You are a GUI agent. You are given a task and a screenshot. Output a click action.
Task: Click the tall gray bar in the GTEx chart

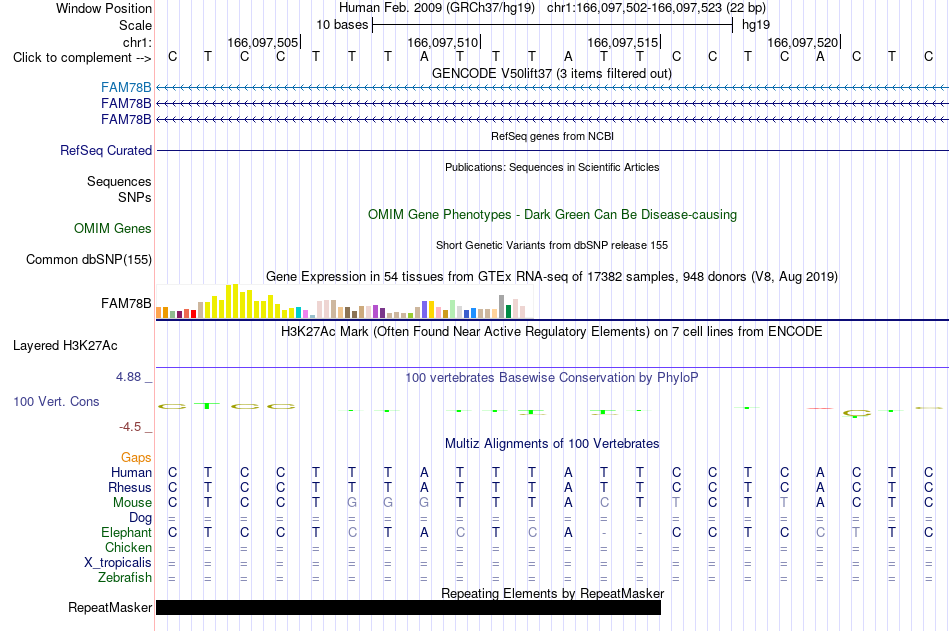[502, 307]
